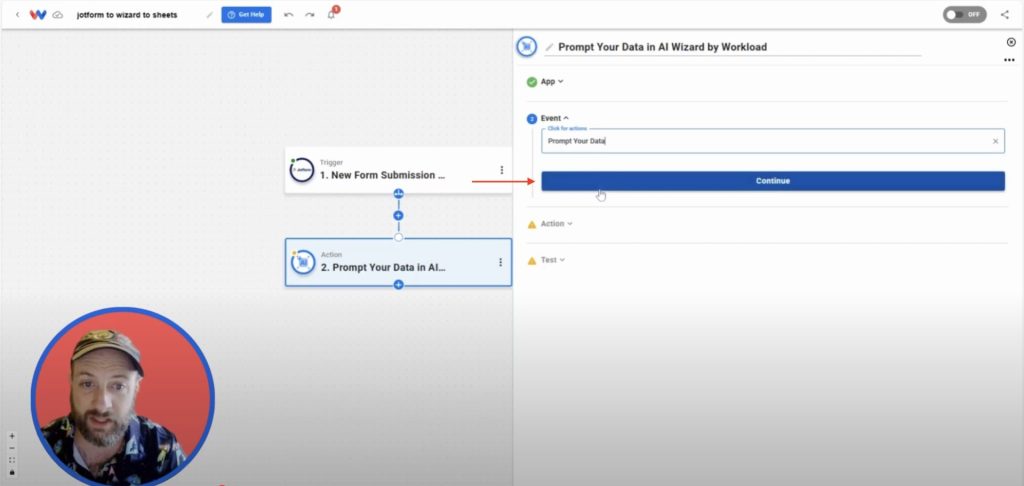Screen dimensions: 1024x486
Task: Open notifications bell
Action: pyautogui.click(x=332, y=14)
